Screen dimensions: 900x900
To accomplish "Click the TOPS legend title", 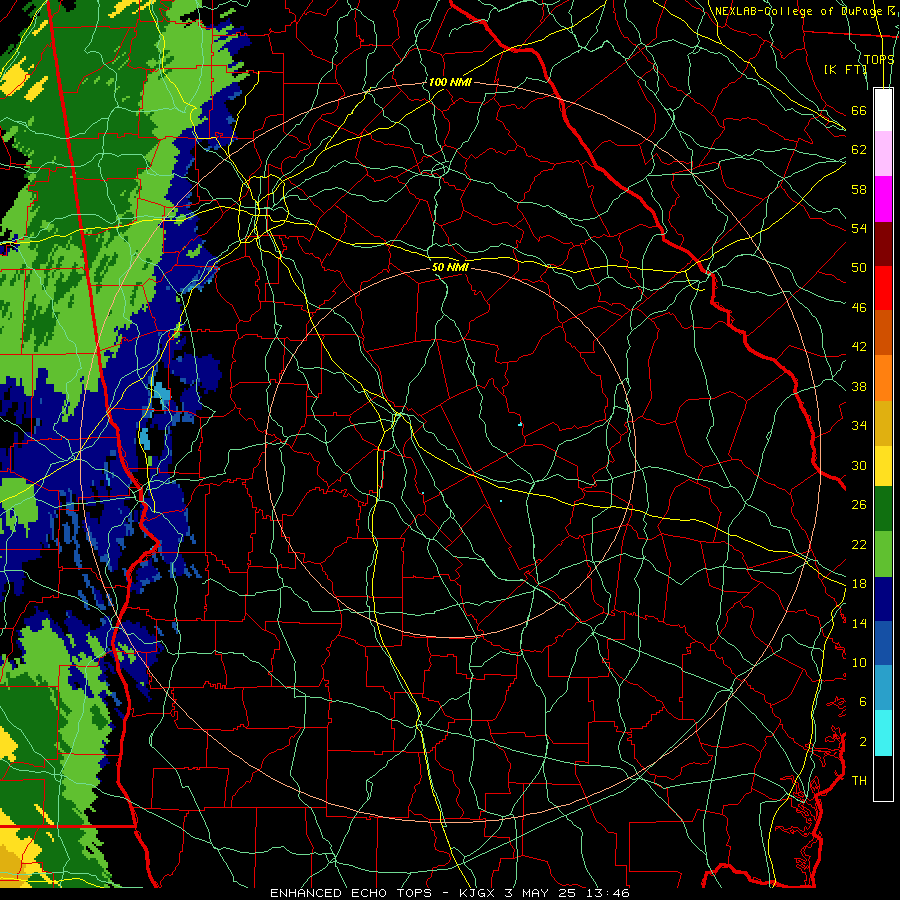I will point(879,59).
